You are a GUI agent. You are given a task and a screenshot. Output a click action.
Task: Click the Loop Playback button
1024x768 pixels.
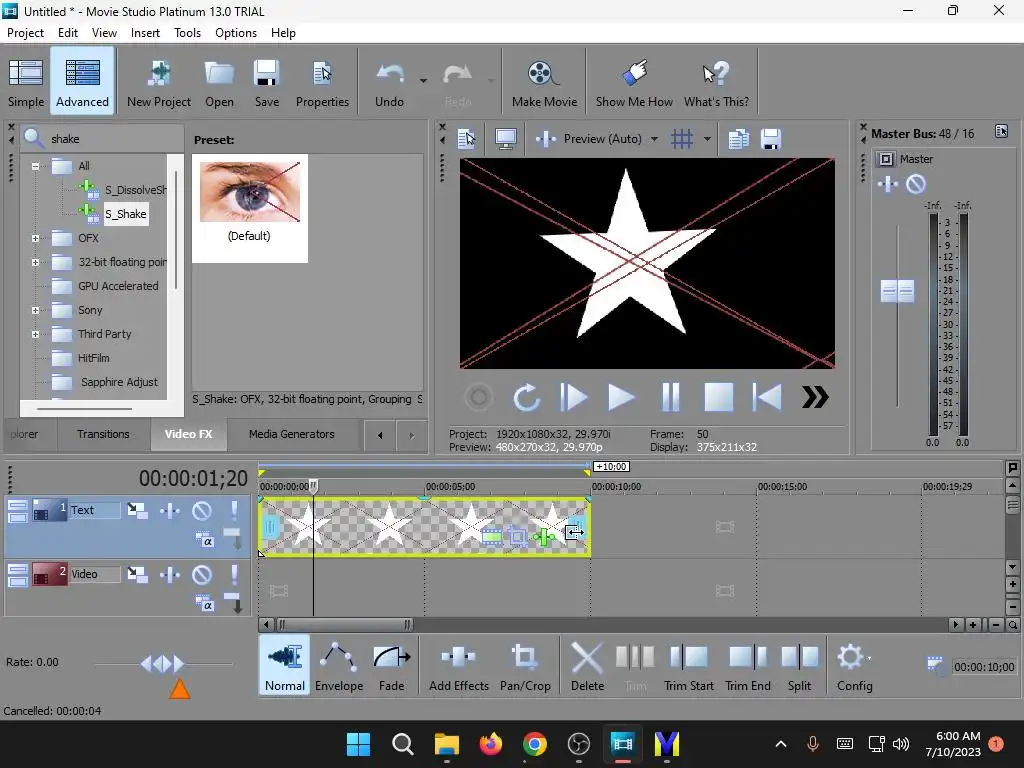(x=526, y=397)
